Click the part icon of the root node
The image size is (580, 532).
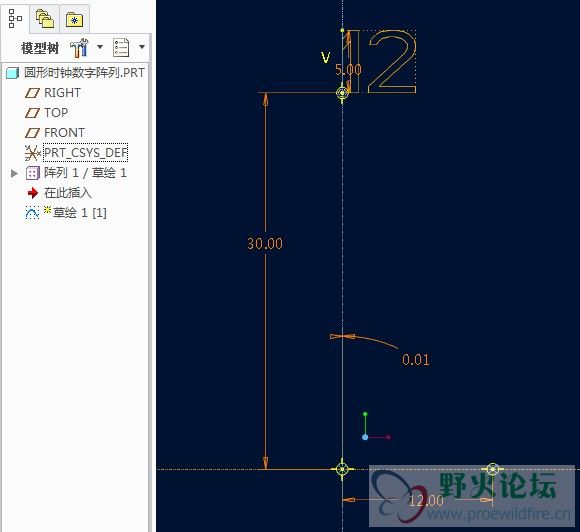[13, 73]
